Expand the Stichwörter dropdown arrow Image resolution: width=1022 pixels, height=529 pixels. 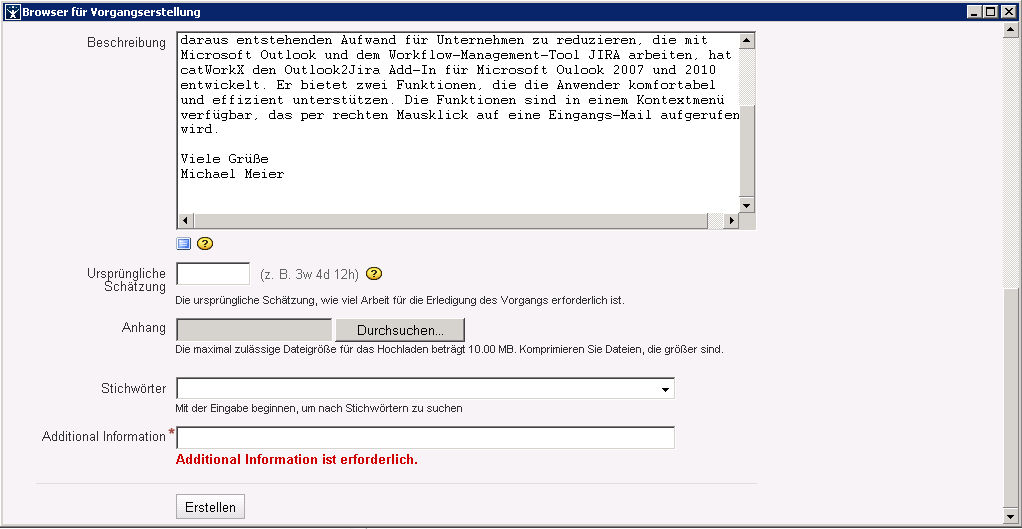click(665, 389)
